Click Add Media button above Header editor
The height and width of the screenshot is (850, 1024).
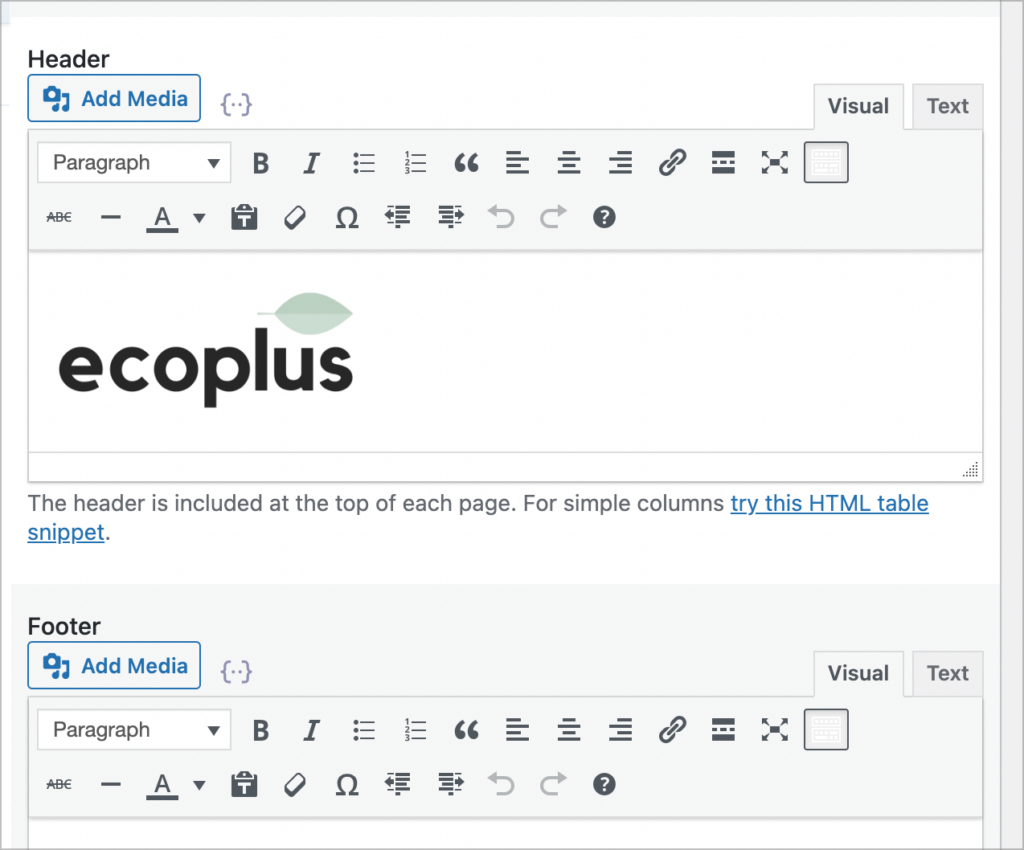[114, 99]
